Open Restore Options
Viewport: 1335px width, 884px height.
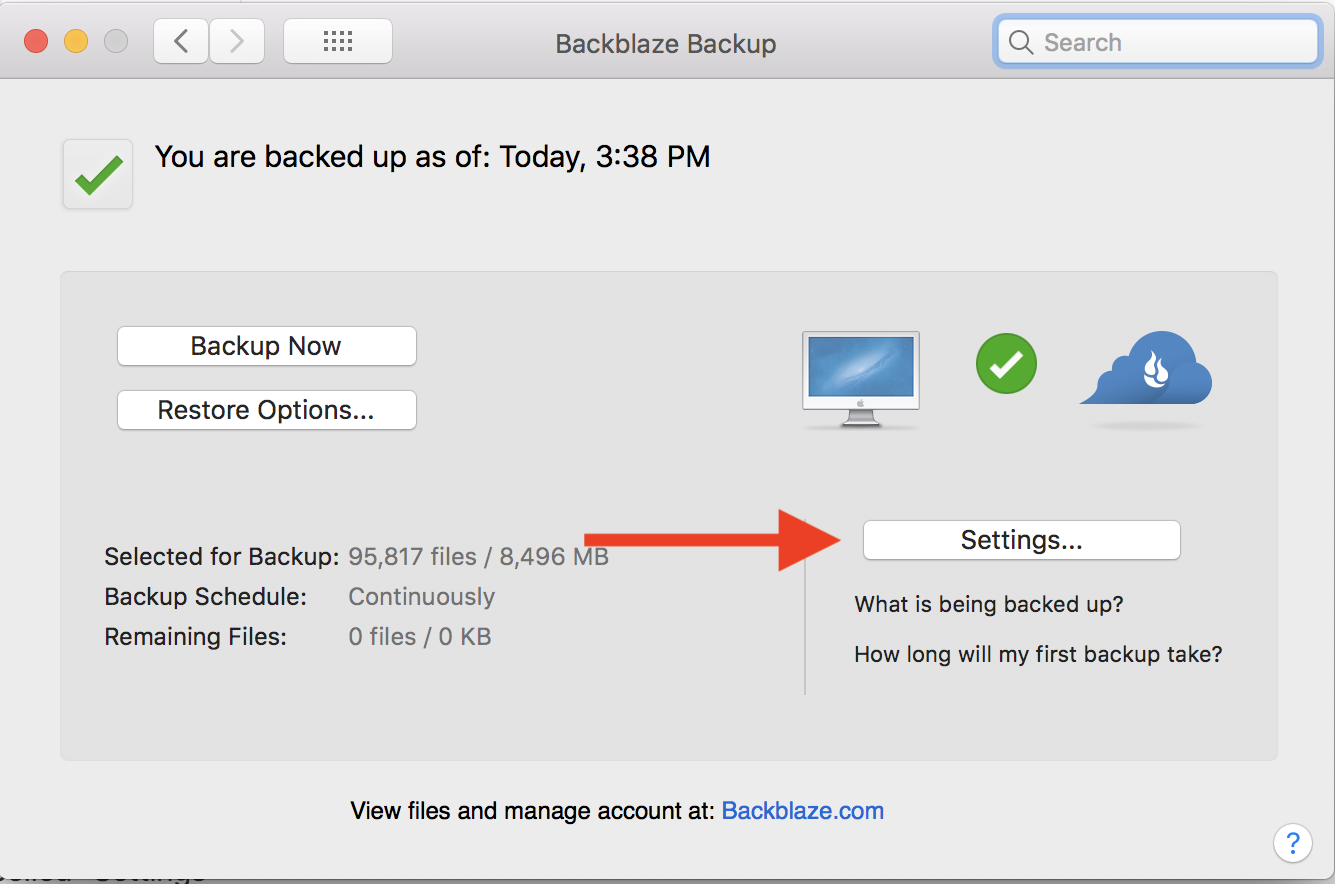pos(266,410)
